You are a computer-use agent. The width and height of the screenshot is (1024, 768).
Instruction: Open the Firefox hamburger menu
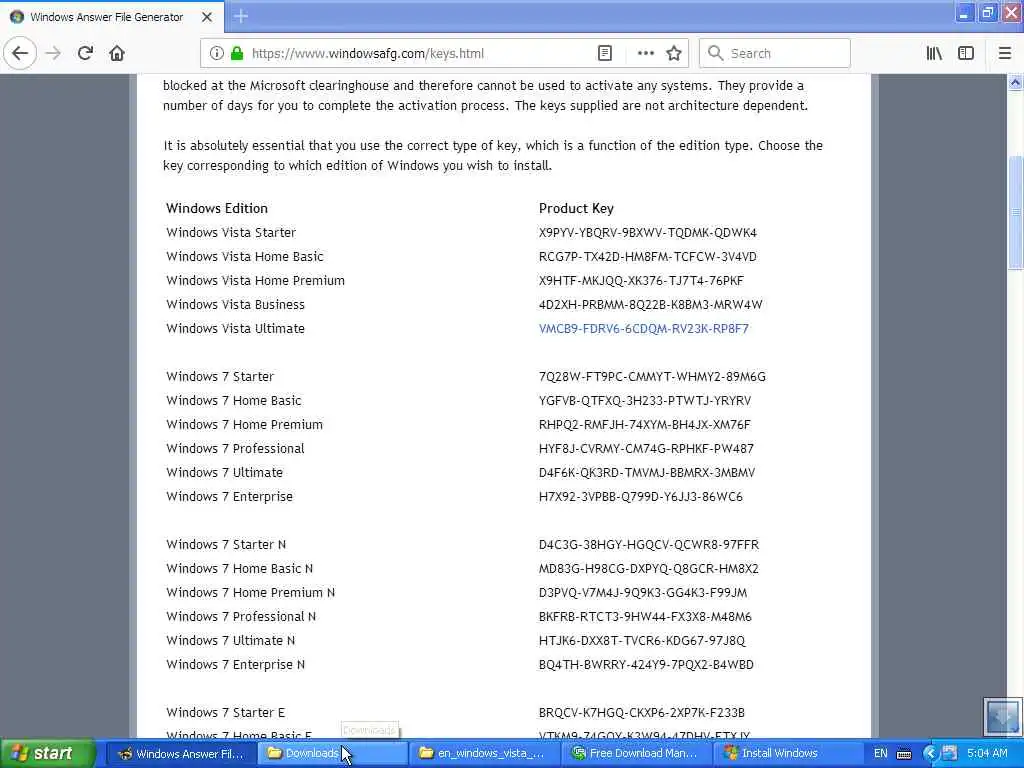(x=1004, y=53)
